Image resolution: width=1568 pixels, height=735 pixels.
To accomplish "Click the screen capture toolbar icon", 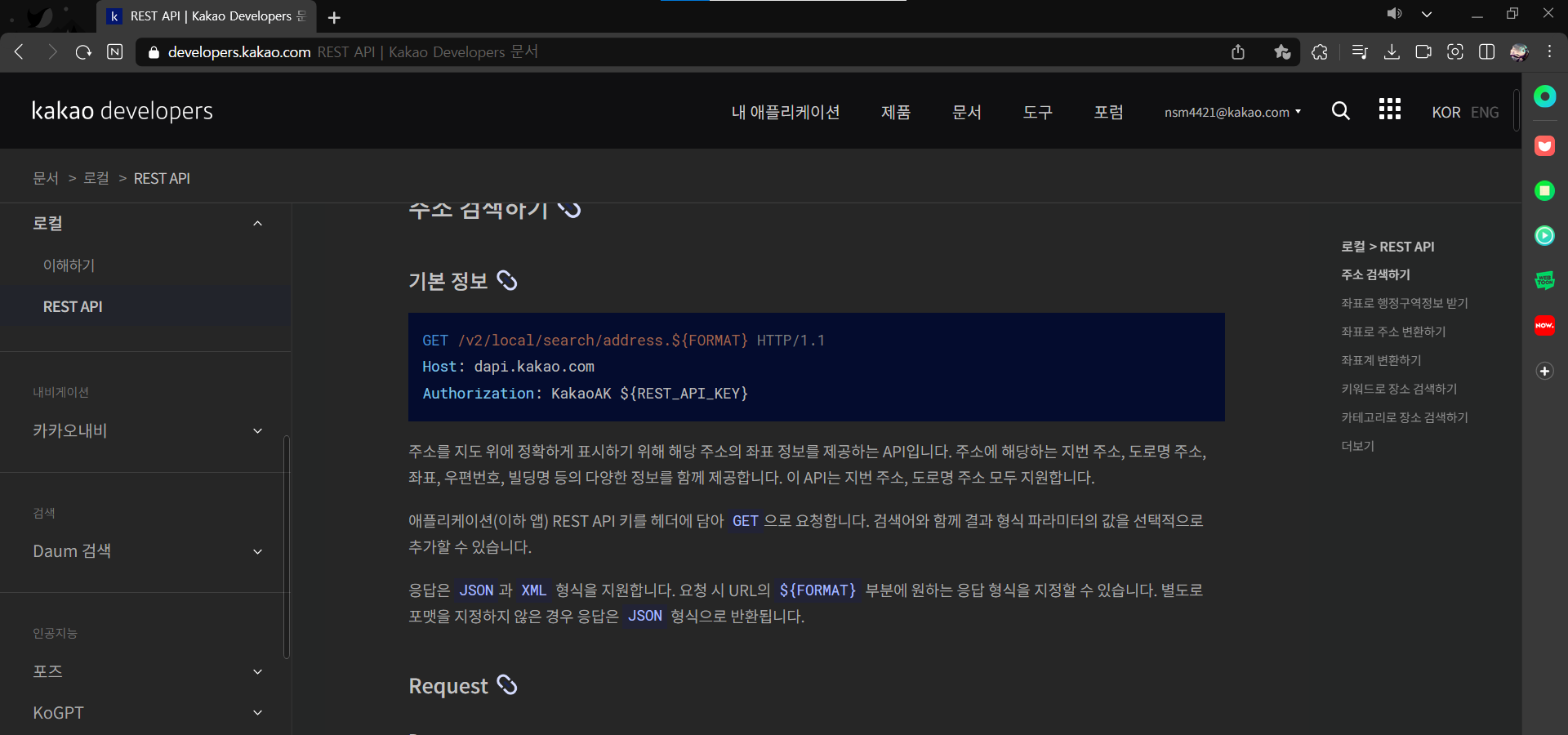I will tap(1455, 52).
